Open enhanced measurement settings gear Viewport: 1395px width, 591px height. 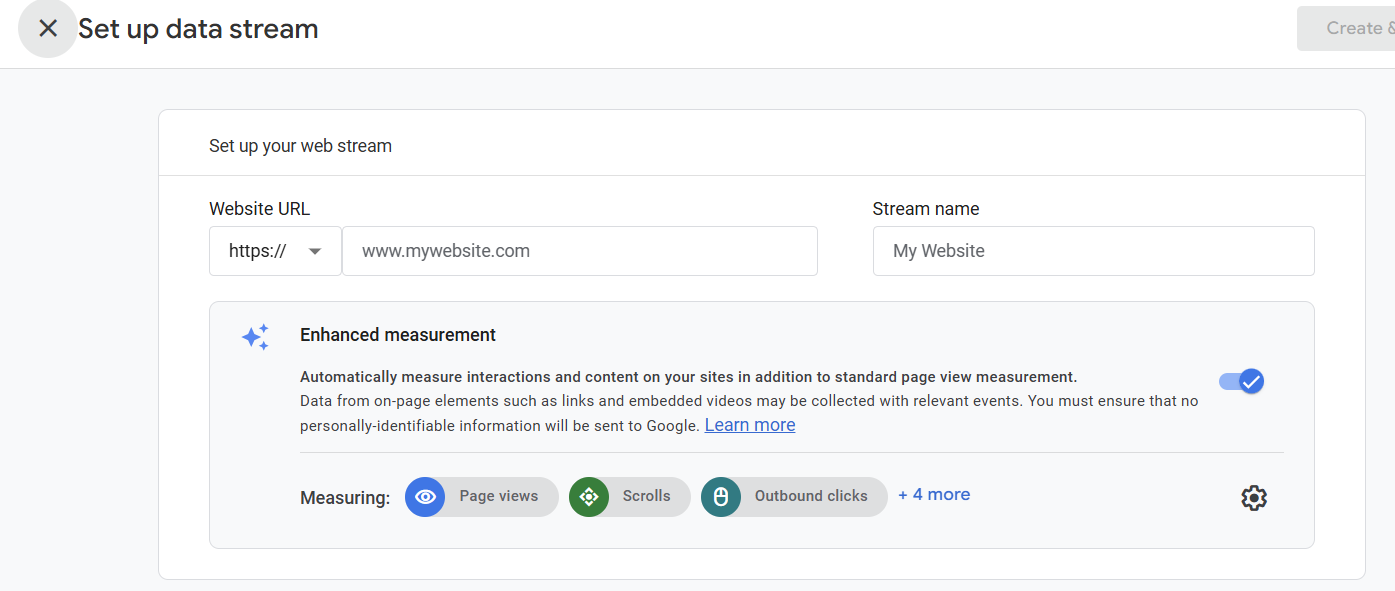1254,498
